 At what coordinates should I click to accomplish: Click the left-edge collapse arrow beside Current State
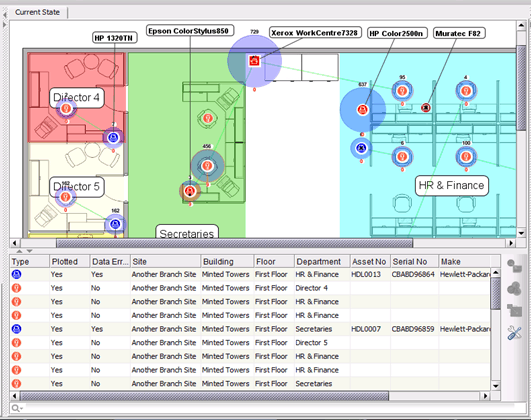[5, 15]
